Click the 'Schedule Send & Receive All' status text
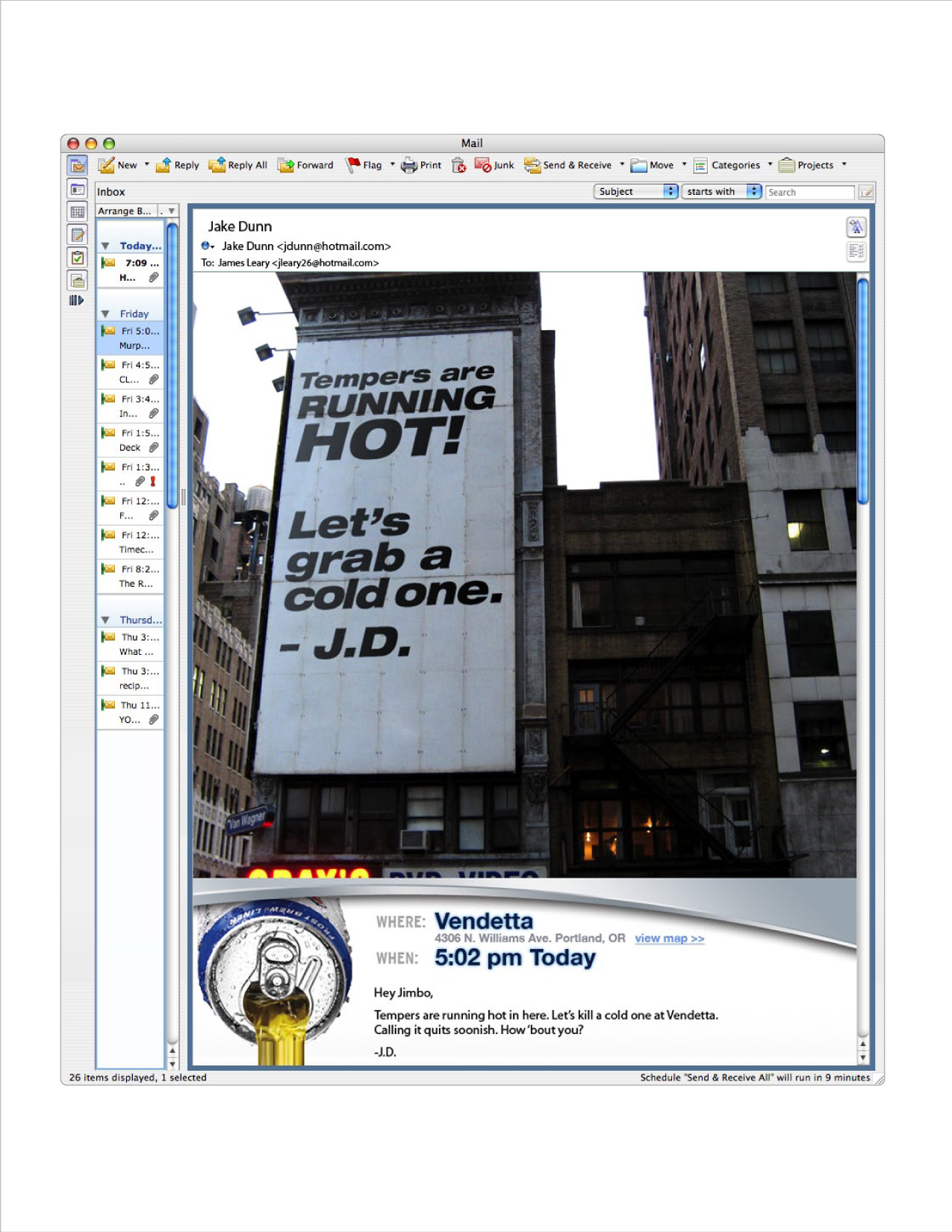Image resolution: width=952 pixels, height=1232 pixels. pyautogui.click(x=755, y=1077)
